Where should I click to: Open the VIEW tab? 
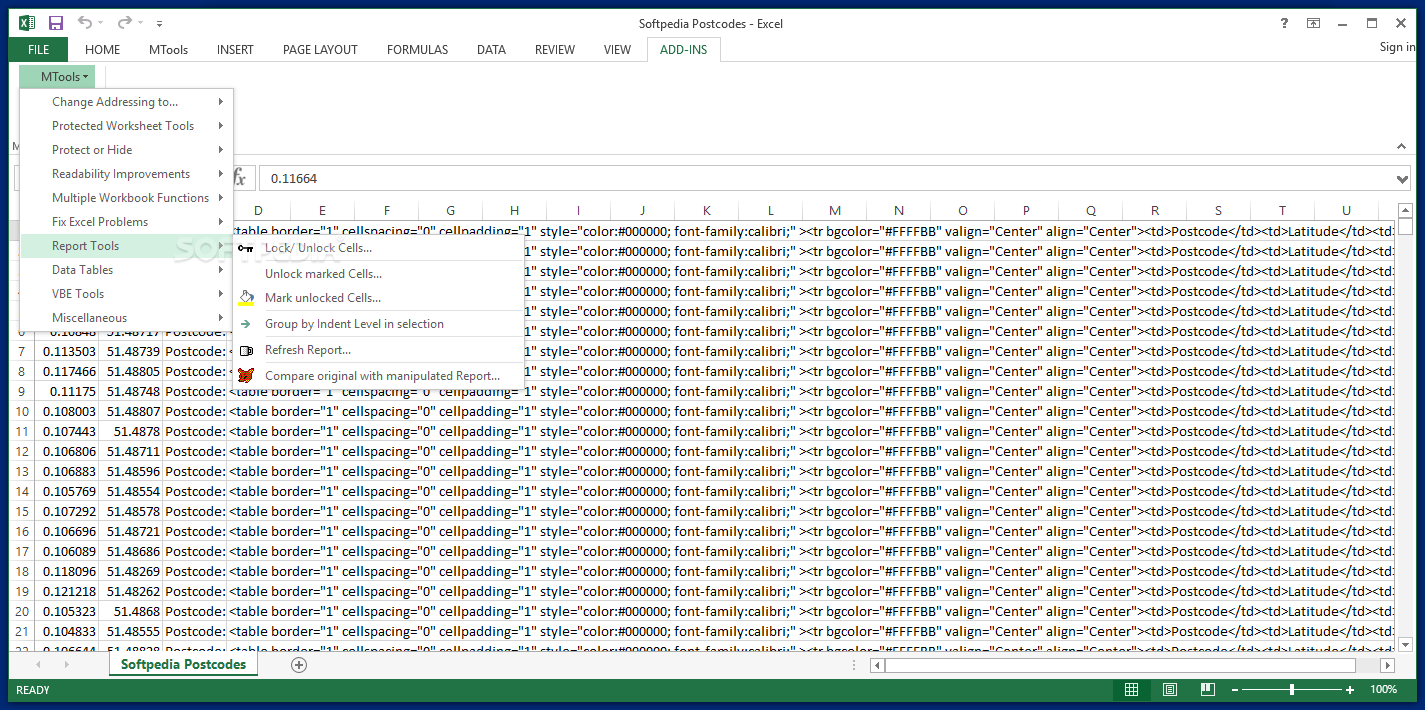coord(617,49)
